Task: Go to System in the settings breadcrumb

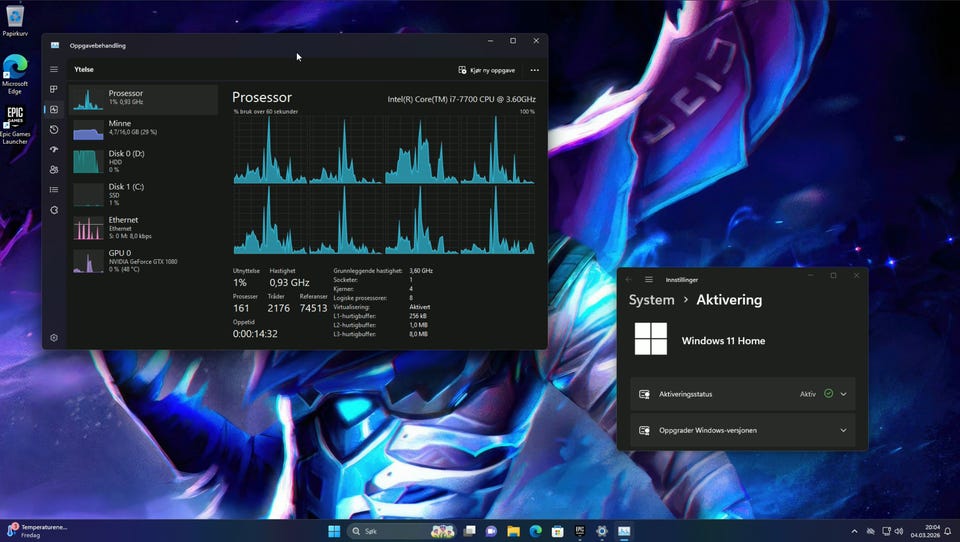Action: [651, 300]
